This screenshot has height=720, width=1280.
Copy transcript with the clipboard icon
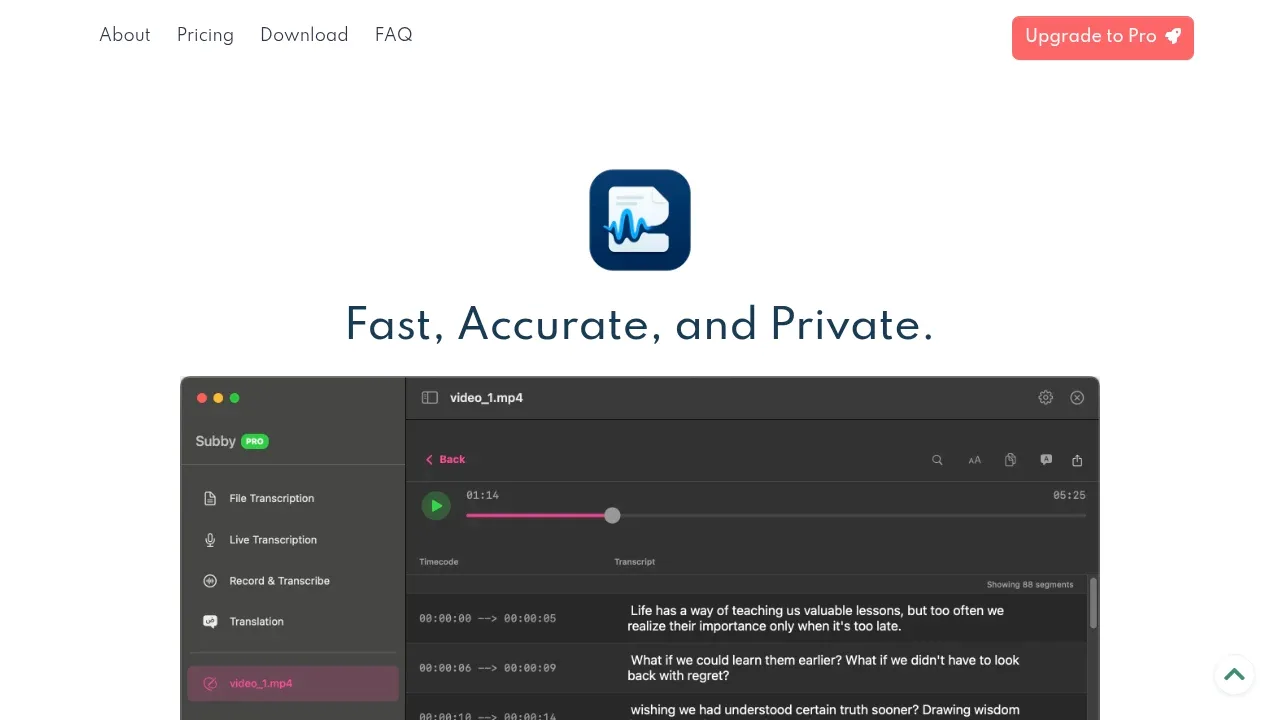coord(1010,460)
